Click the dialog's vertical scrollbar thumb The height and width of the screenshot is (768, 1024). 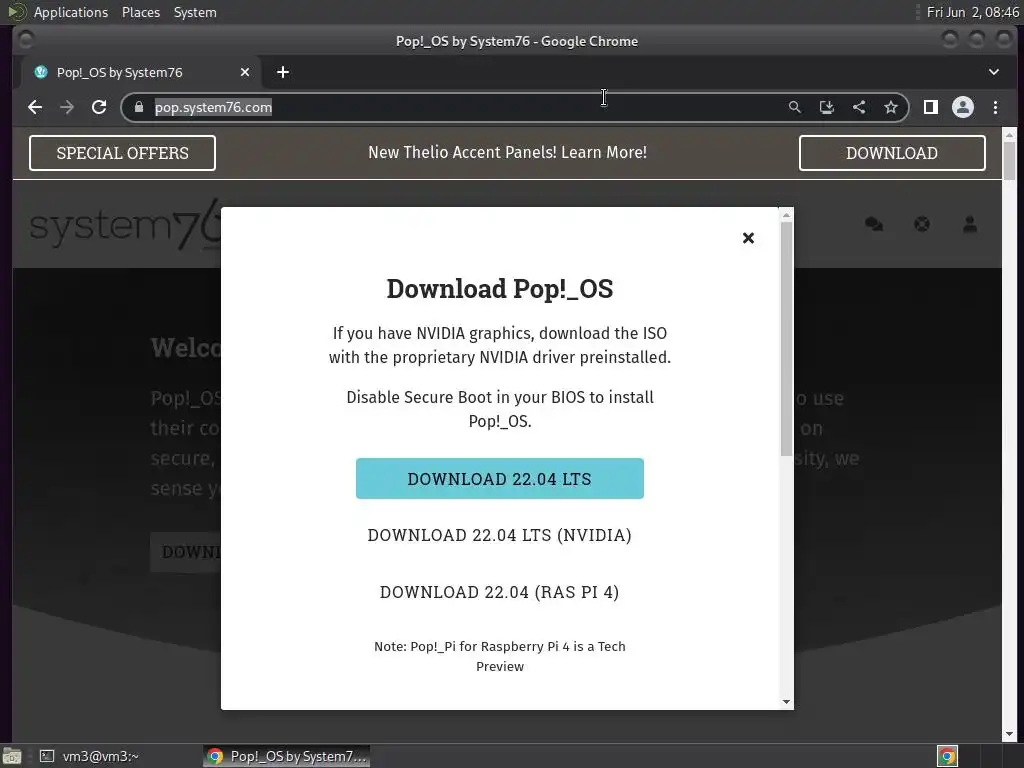(x=786, y=339)
